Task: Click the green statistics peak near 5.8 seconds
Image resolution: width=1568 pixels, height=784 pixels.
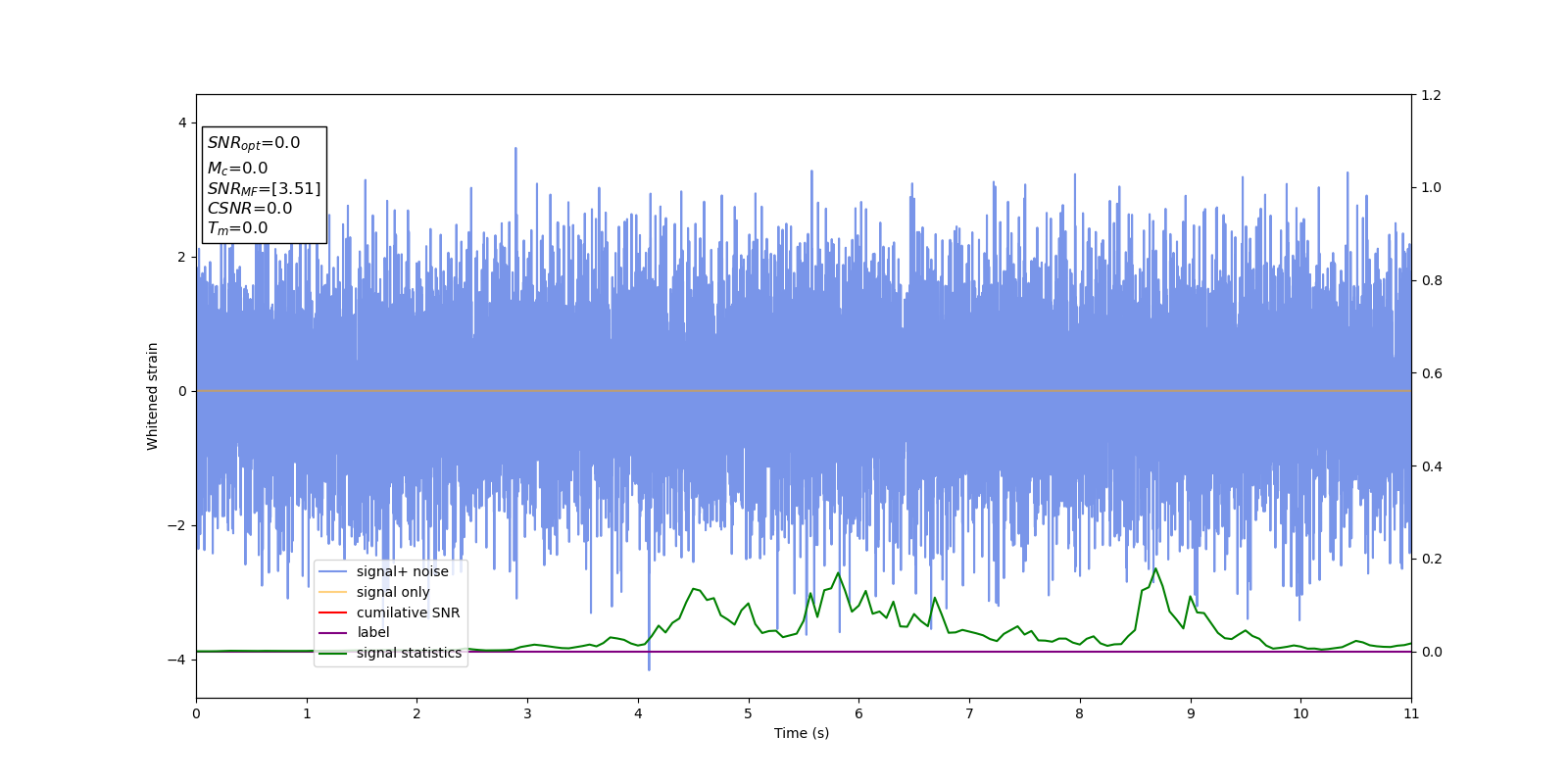Action: (x=838, y=573)
